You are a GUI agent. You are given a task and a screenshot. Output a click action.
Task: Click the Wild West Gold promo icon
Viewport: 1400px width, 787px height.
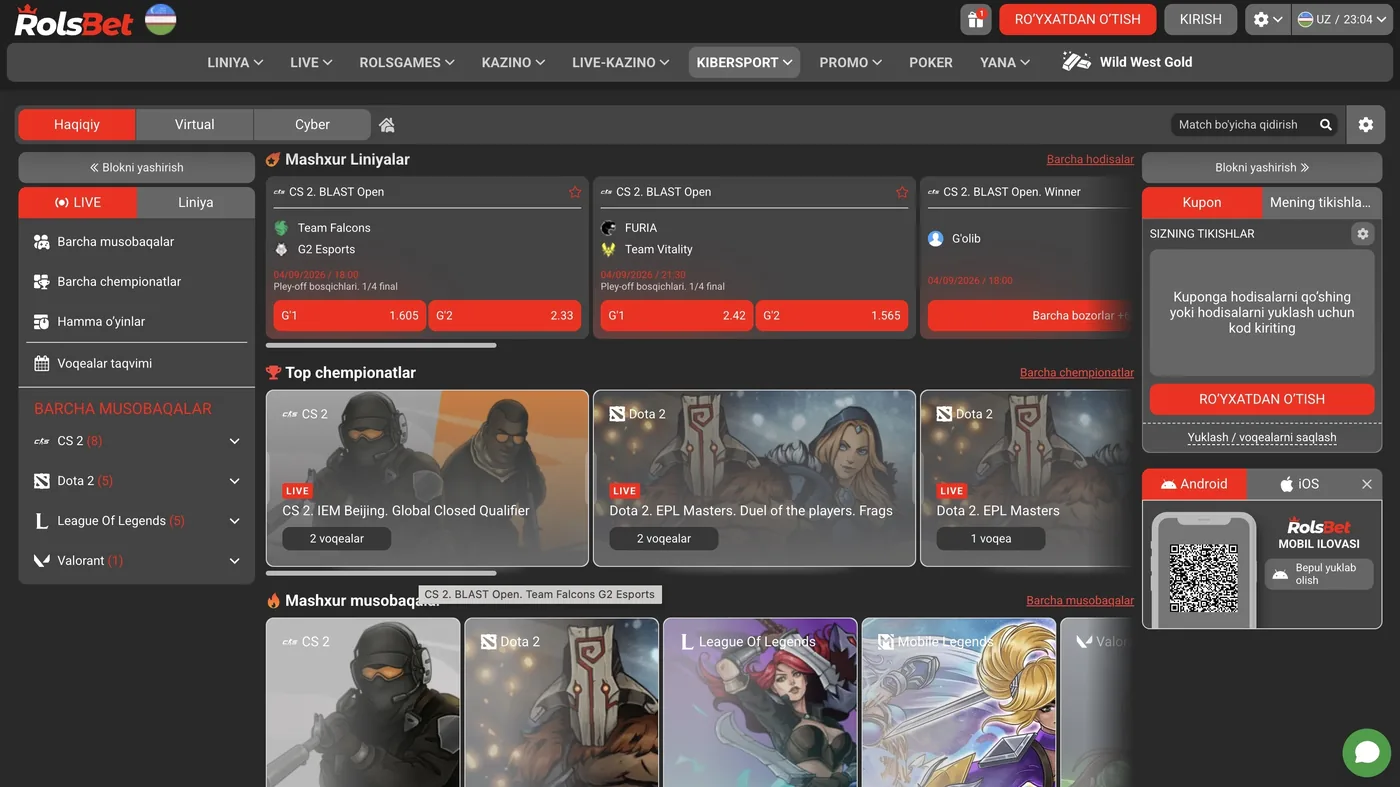pos(1076,62)
